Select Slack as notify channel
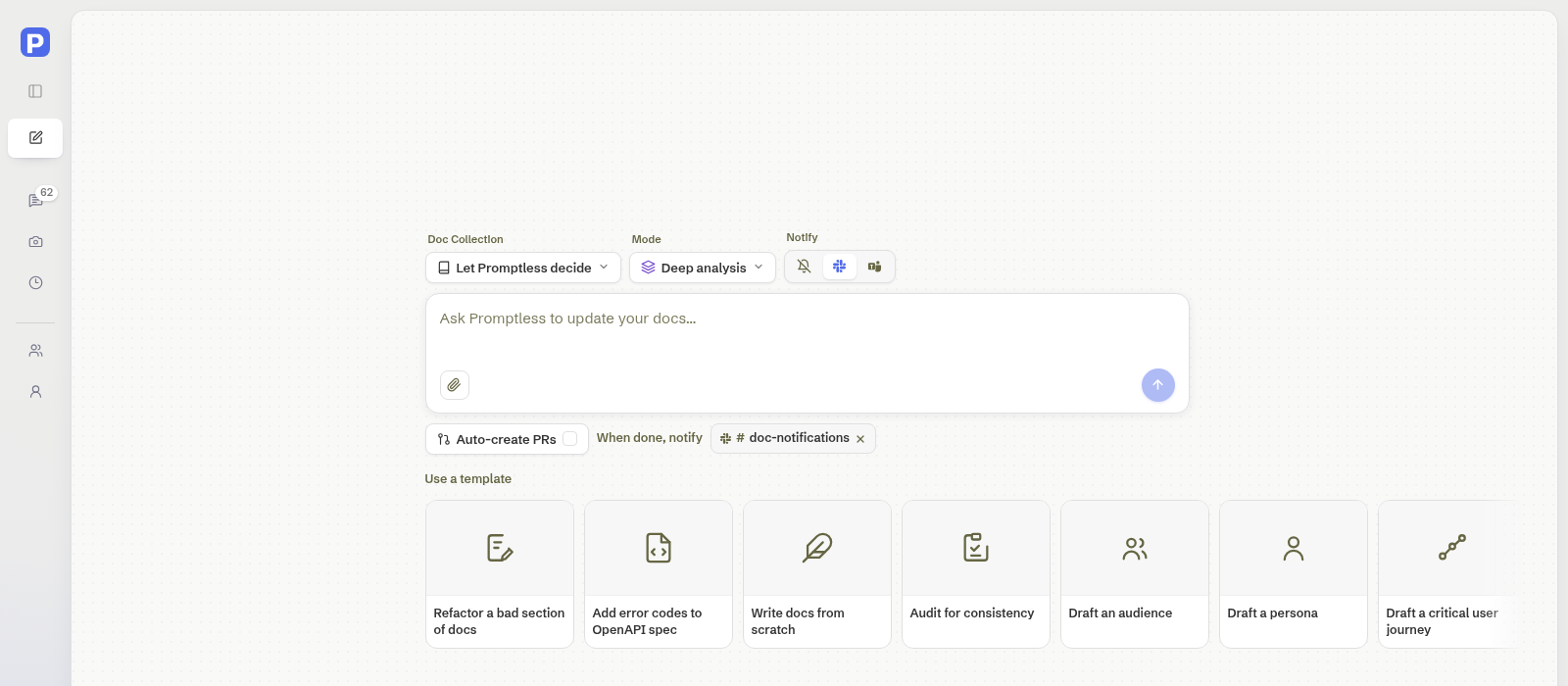Image resolution: width=1568 pixels, height=686 pixels. [x=840, y=267]
